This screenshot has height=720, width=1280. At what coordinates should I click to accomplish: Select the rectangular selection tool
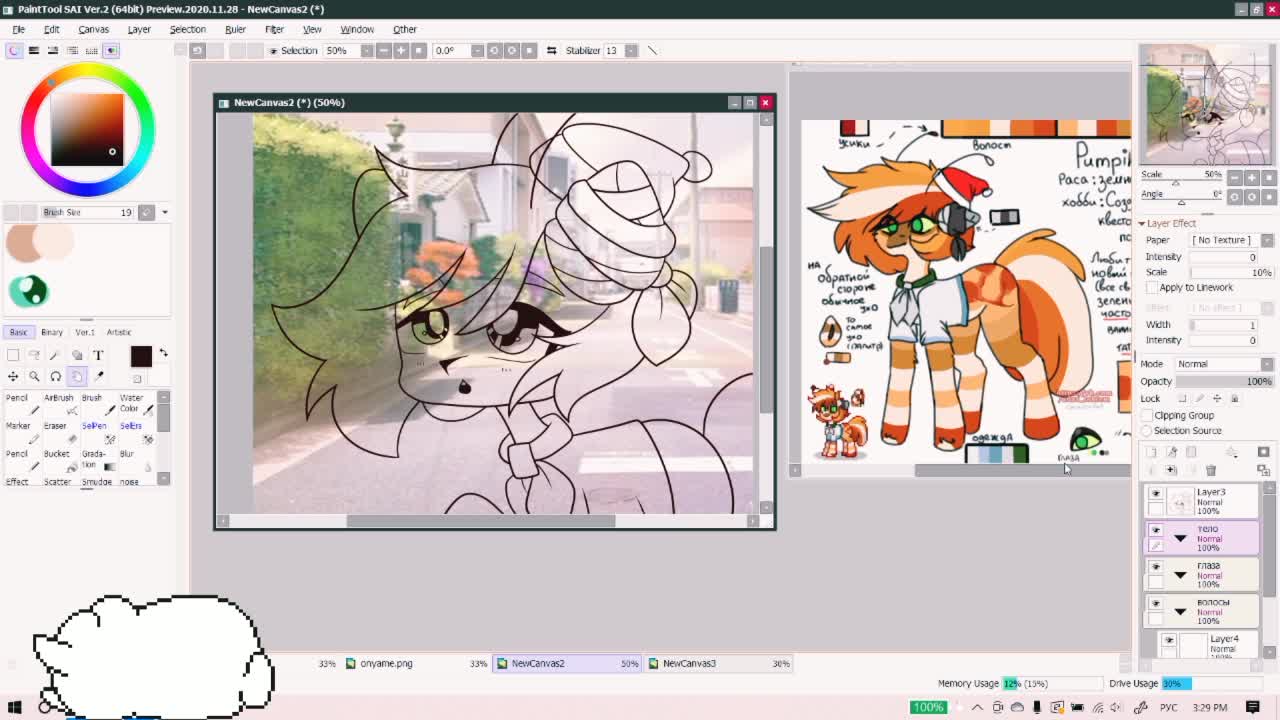[x=13, y=355]
